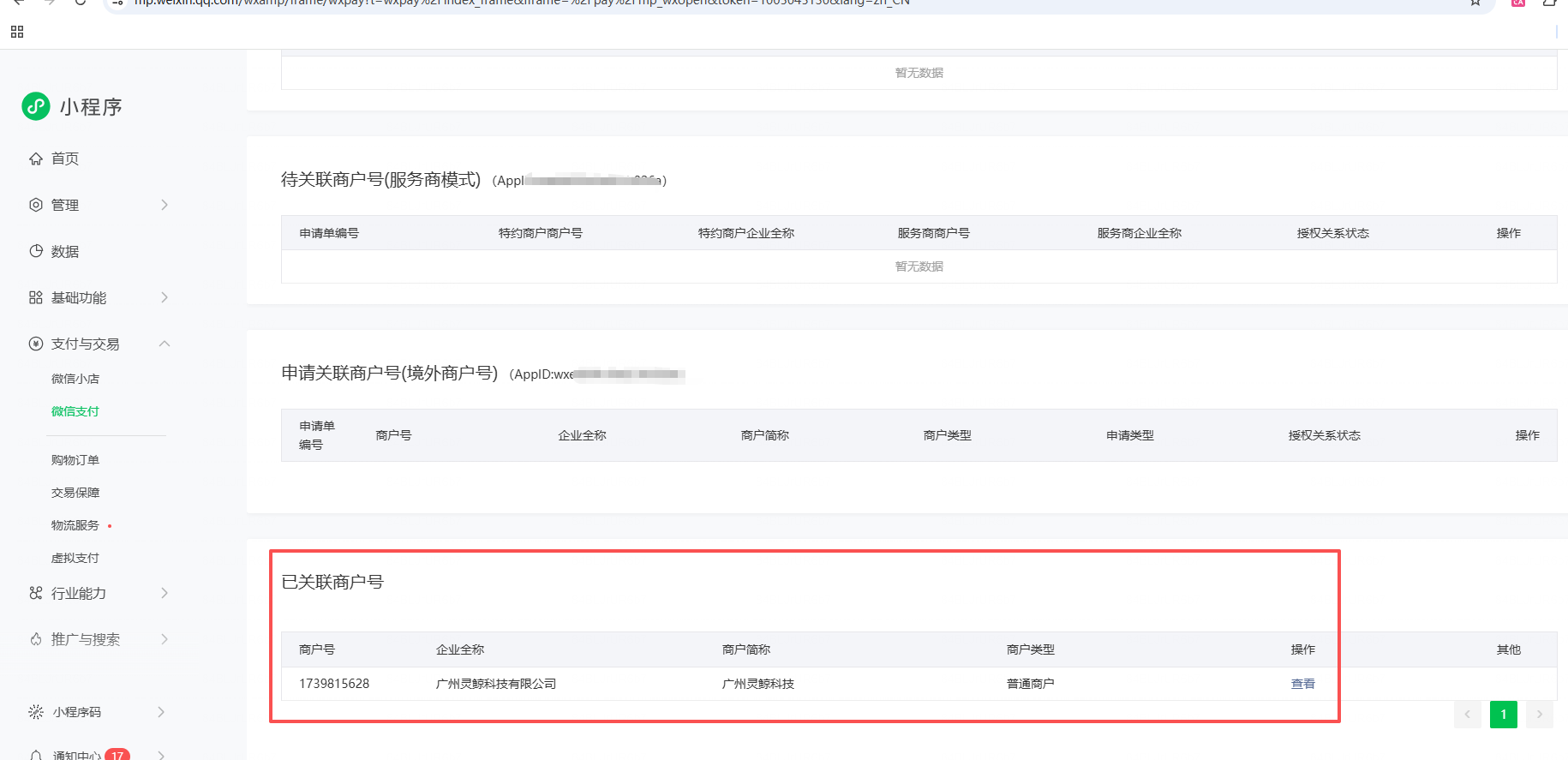
Task: Select page 1 in pagination
Action: tap(1504, 715)
